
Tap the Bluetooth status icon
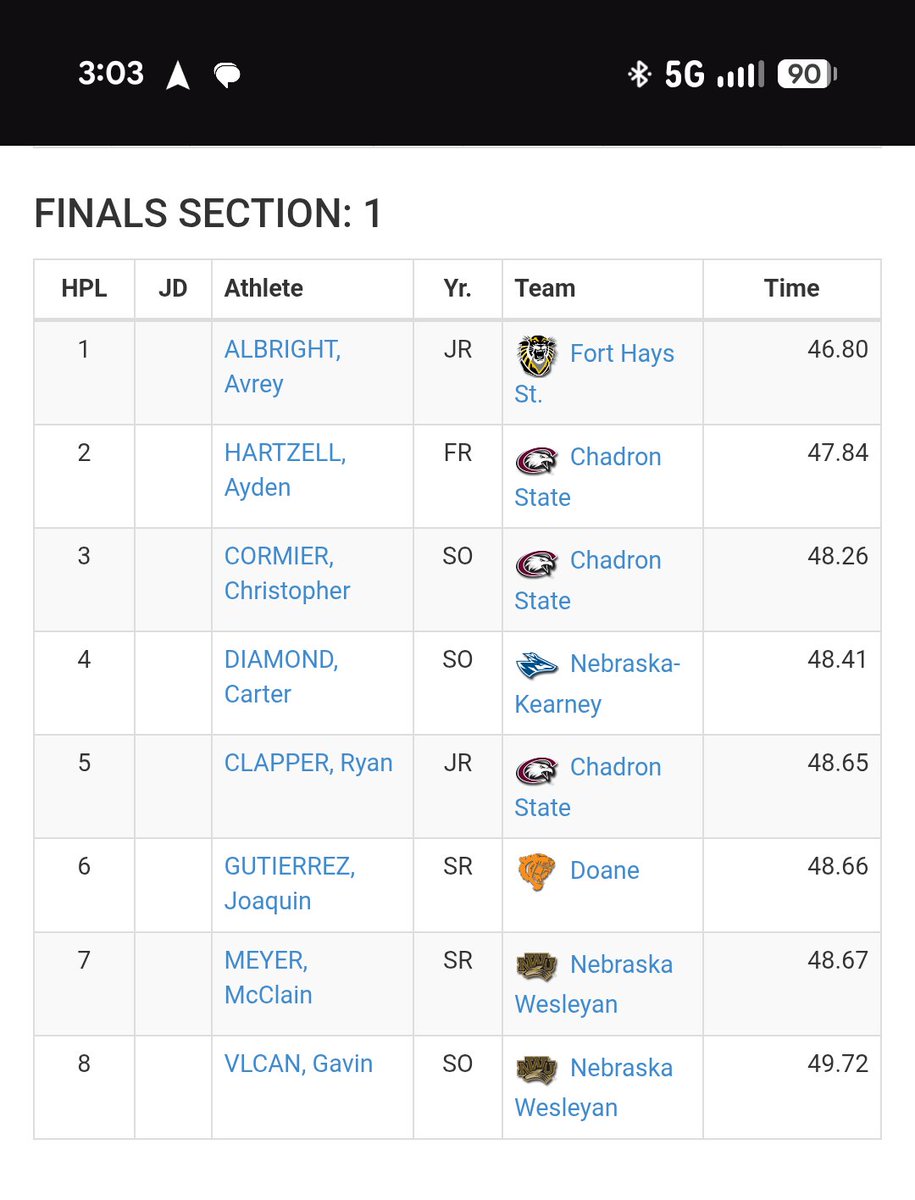pyautogui.click(x=639, y=74)
